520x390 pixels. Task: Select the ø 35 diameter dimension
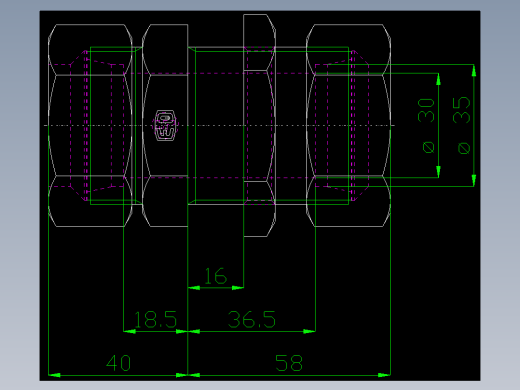(462, 125)
